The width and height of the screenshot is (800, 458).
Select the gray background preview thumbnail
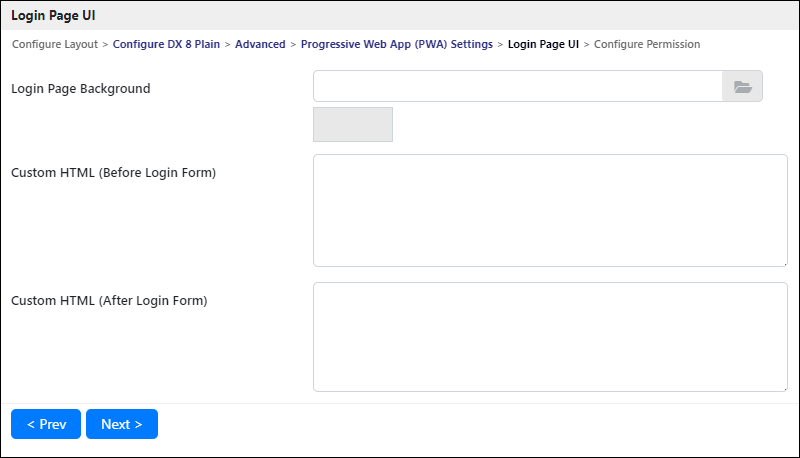tap(353, 124)
